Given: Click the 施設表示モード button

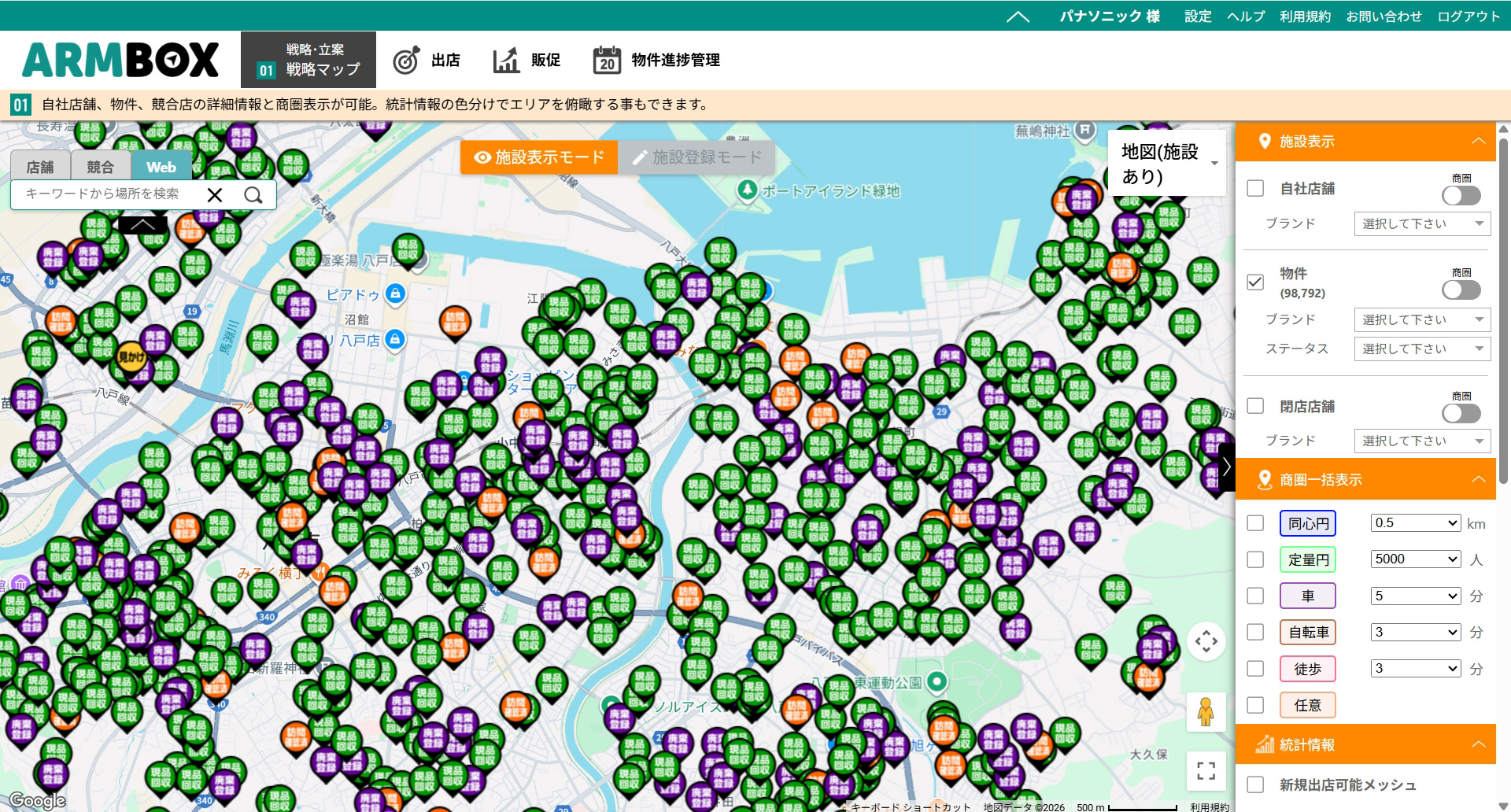Looking at the screenshot, I should 539,157.
